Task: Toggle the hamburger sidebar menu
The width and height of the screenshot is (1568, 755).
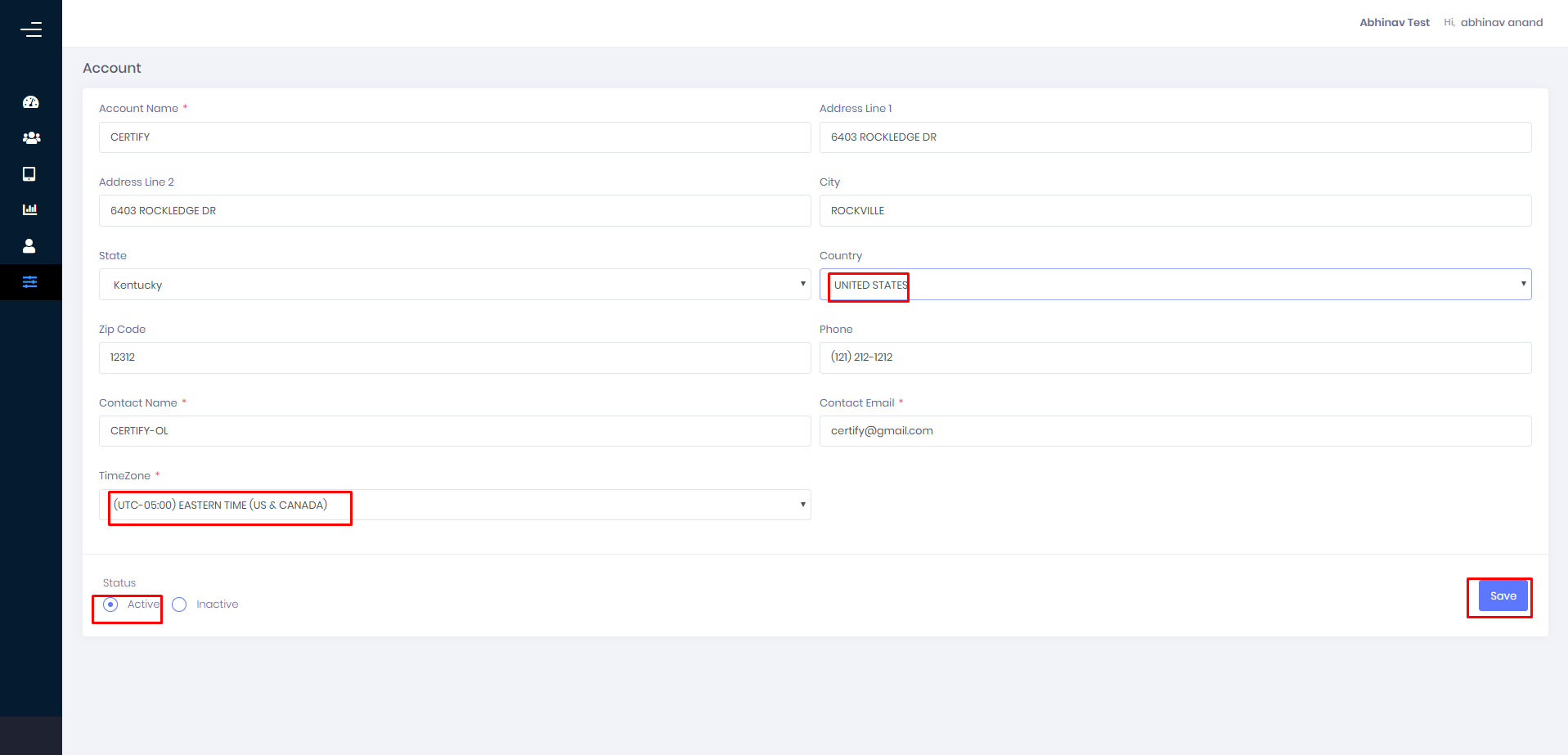Action: [x=31, y=30]
